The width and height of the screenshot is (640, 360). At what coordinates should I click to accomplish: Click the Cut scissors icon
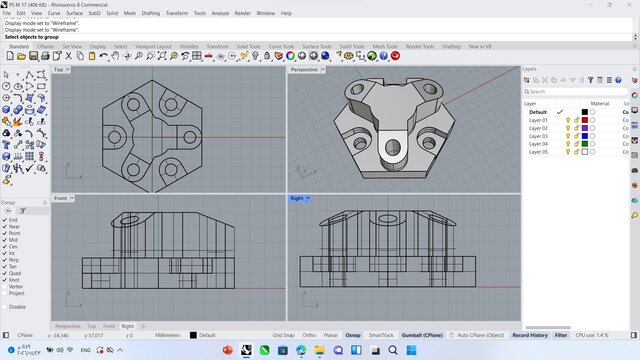69,56
